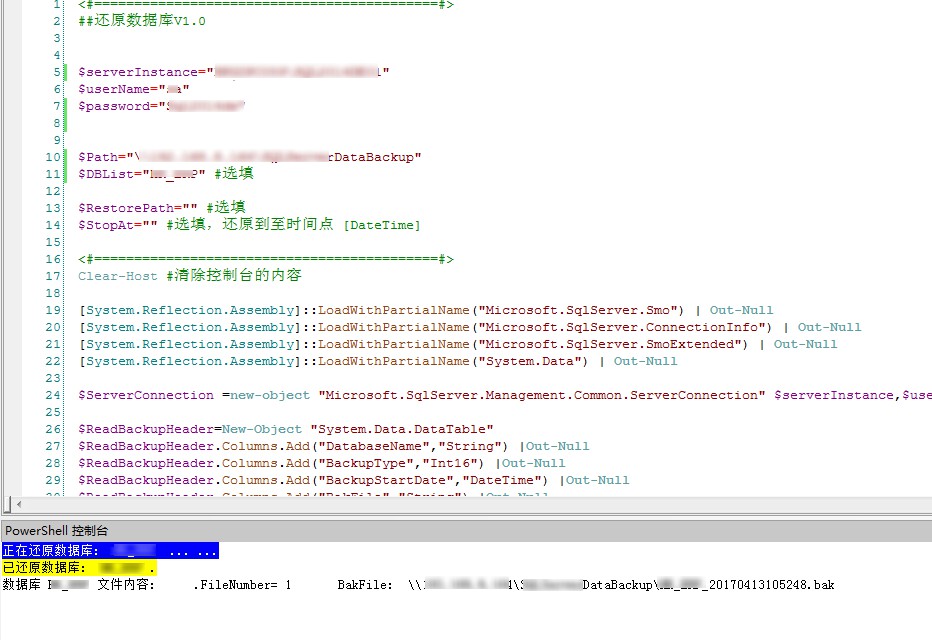
Task: Click Out-Null on line 19
Action: pyautogui.click(x=741, y=310)
